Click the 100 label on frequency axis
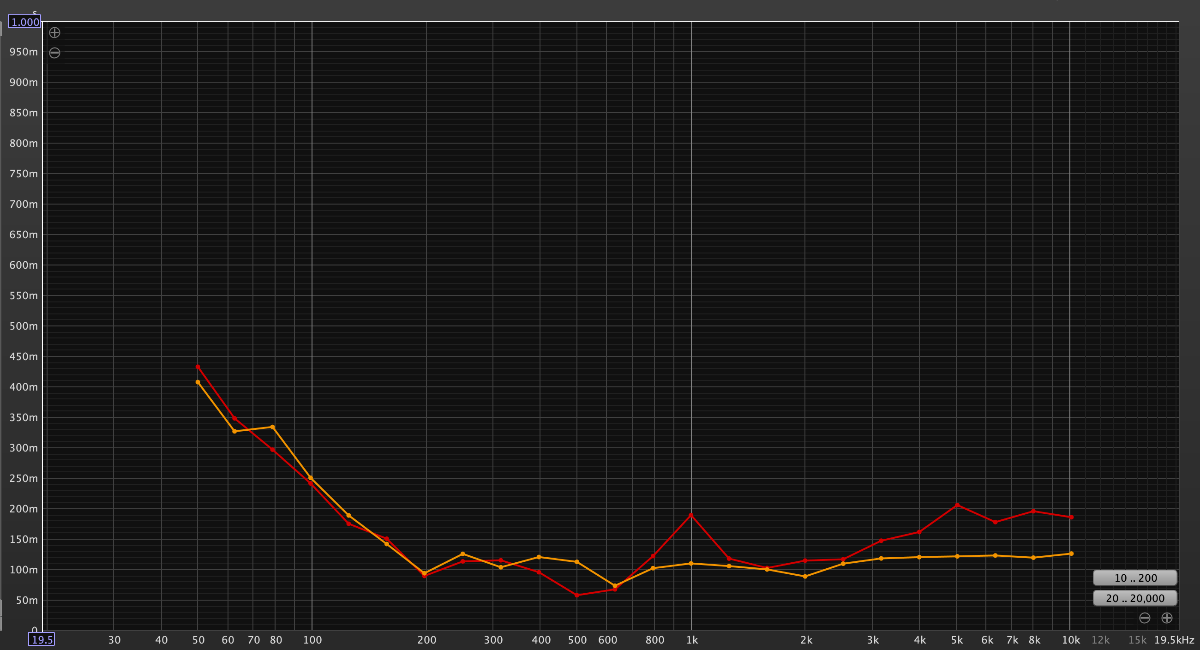Viewport: 1200px width, 650px height. tap(312, 640)
